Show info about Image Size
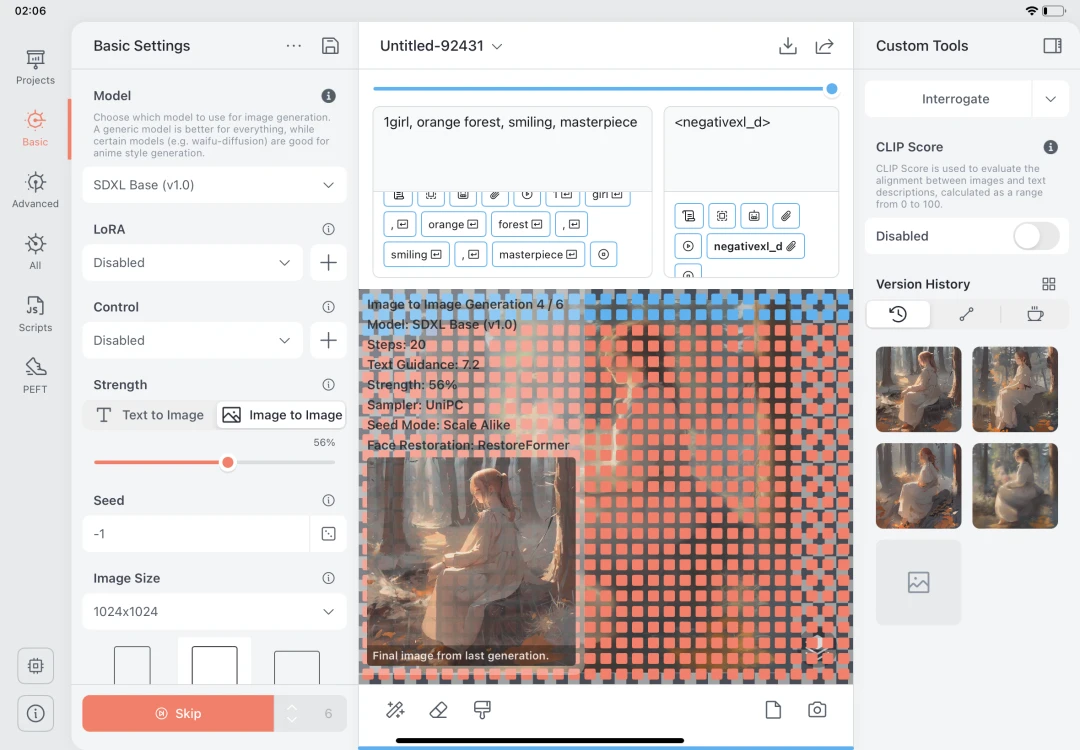 (329, 578)
